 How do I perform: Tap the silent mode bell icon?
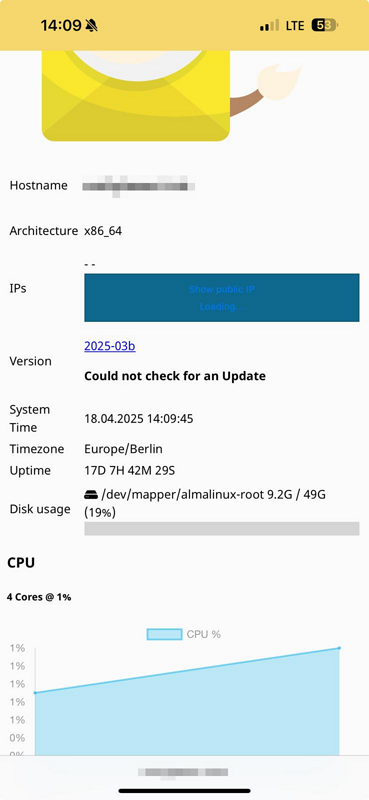coord(91,26)
